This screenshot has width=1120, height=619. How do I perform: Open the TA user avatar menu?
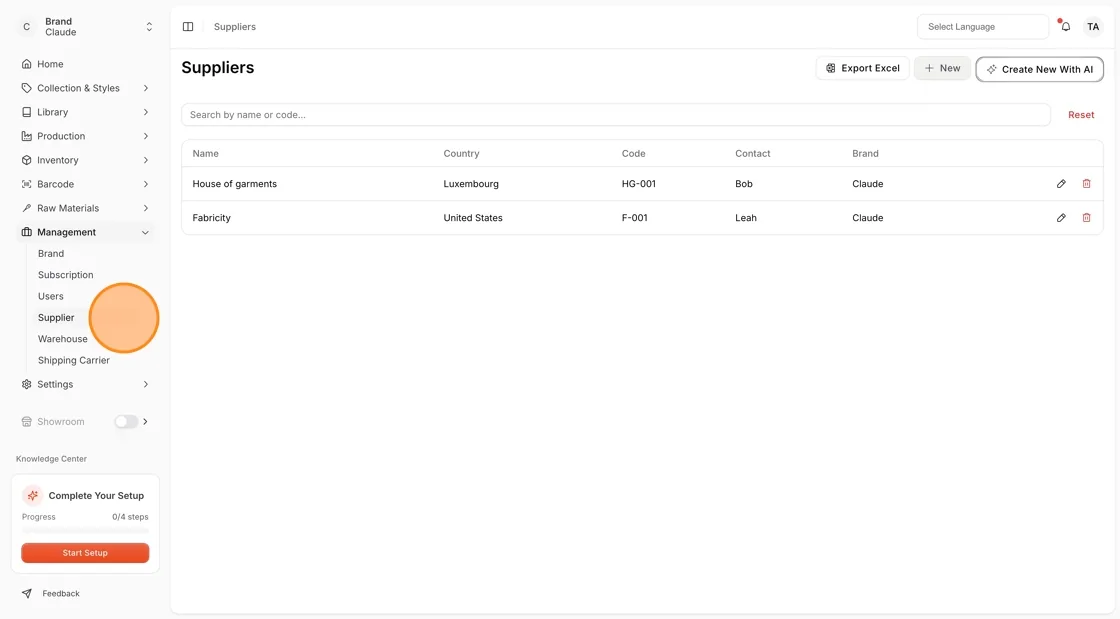point(1093,26)
